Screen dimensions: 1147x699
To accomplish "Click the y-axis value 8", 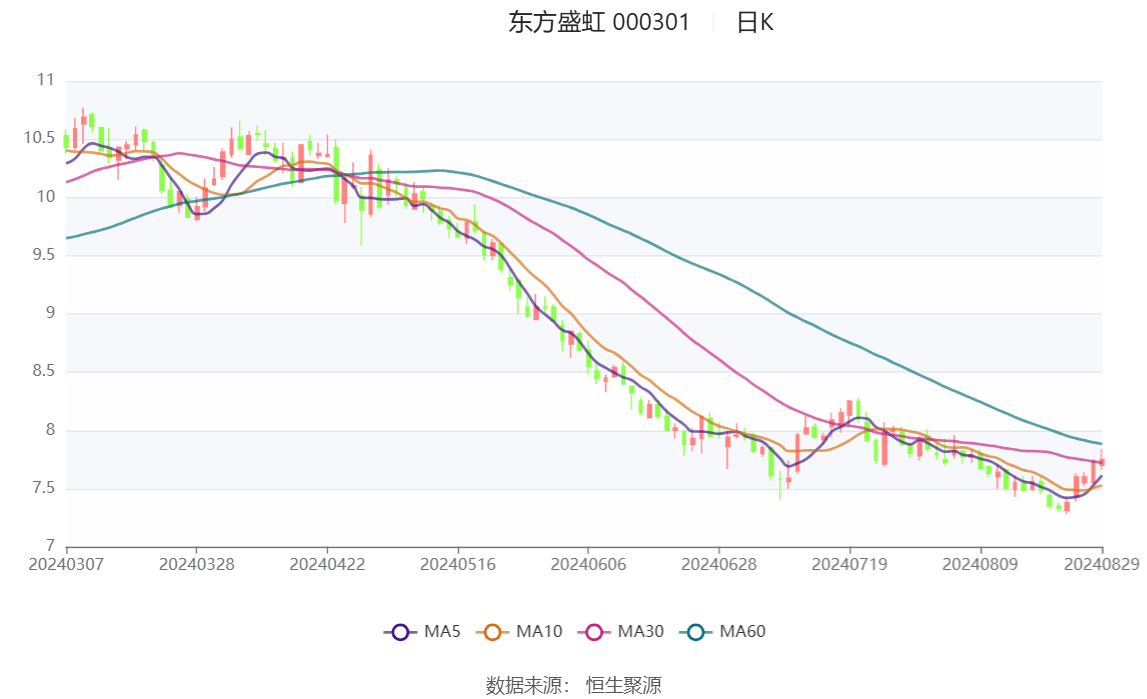I will [50, 430].
